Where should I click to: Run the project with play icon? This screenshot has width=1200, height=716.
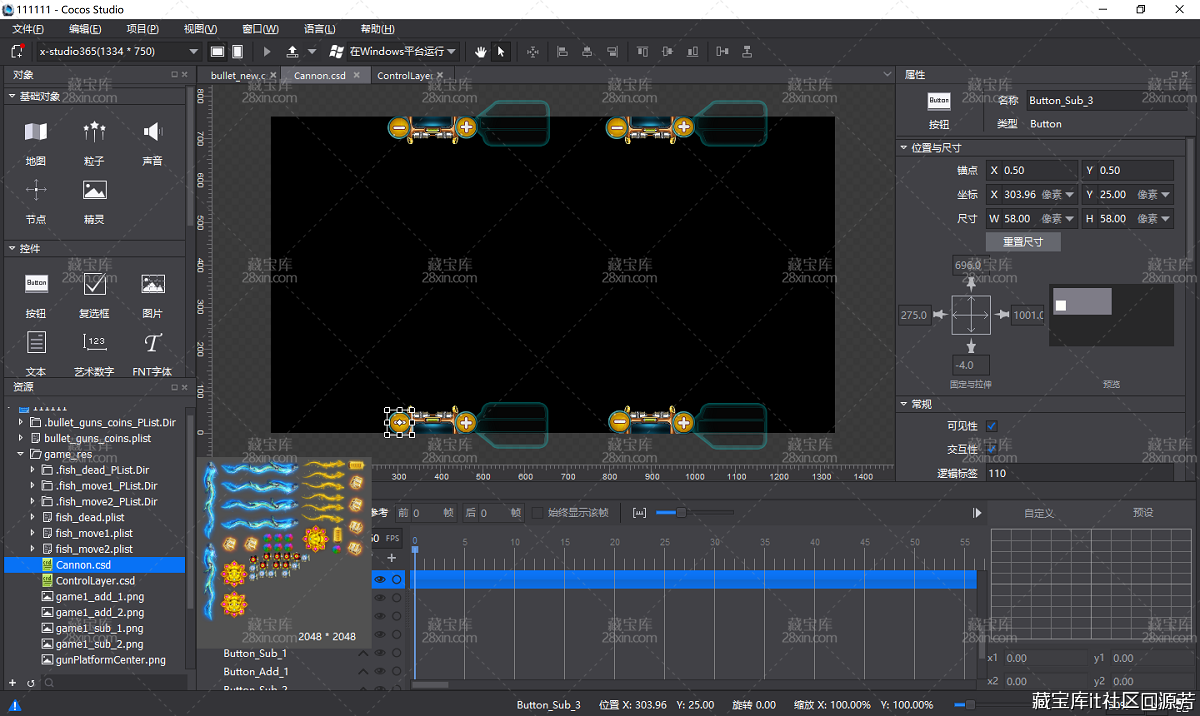pyautogui.click(x=267, y=51)
